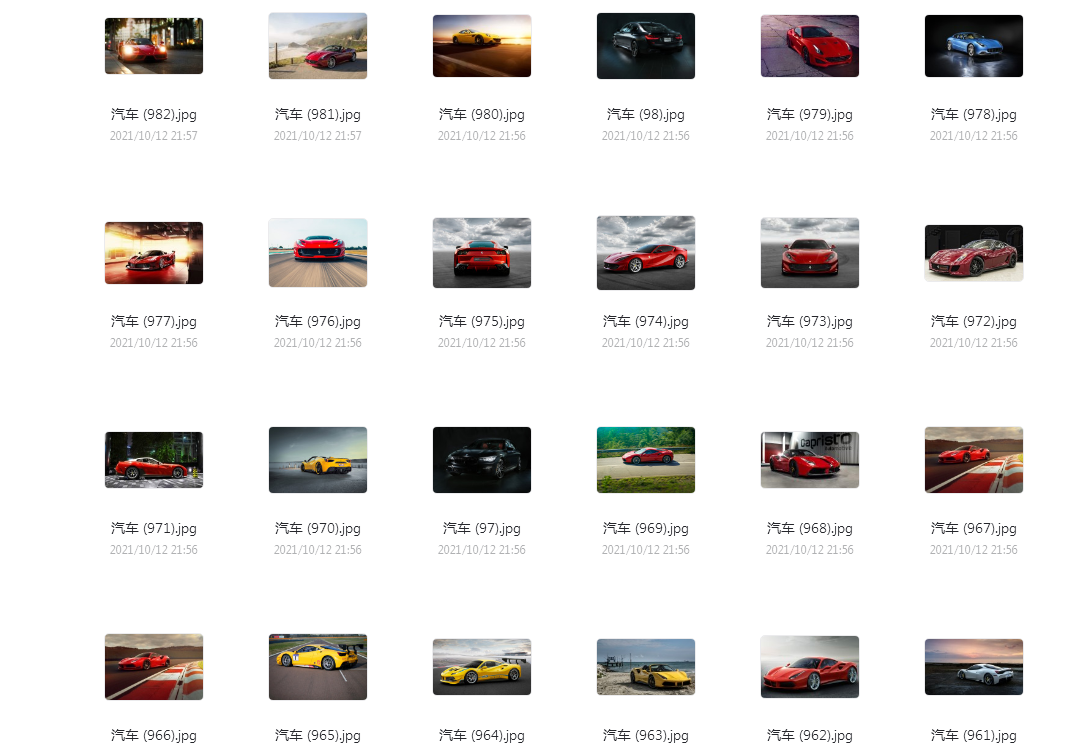Screen dimensions: 1068x750
Task: Click the 21:57 date below 汽车 (981).jpg
Action: pyautogui.click(x=318, y=136)
